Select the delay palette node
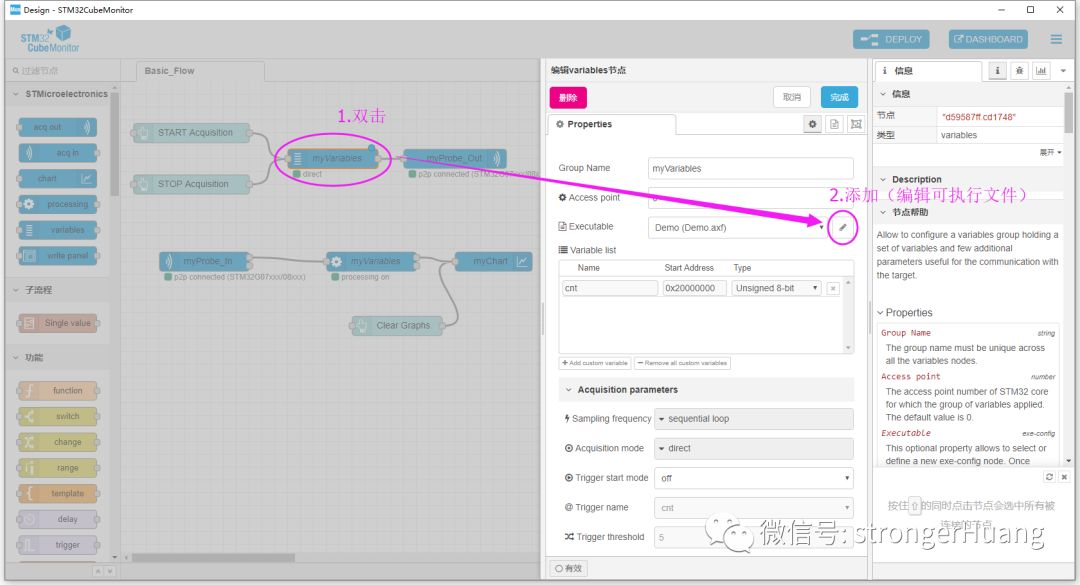1080x585 pixels. pyautogui.click(x=57, y=519)
